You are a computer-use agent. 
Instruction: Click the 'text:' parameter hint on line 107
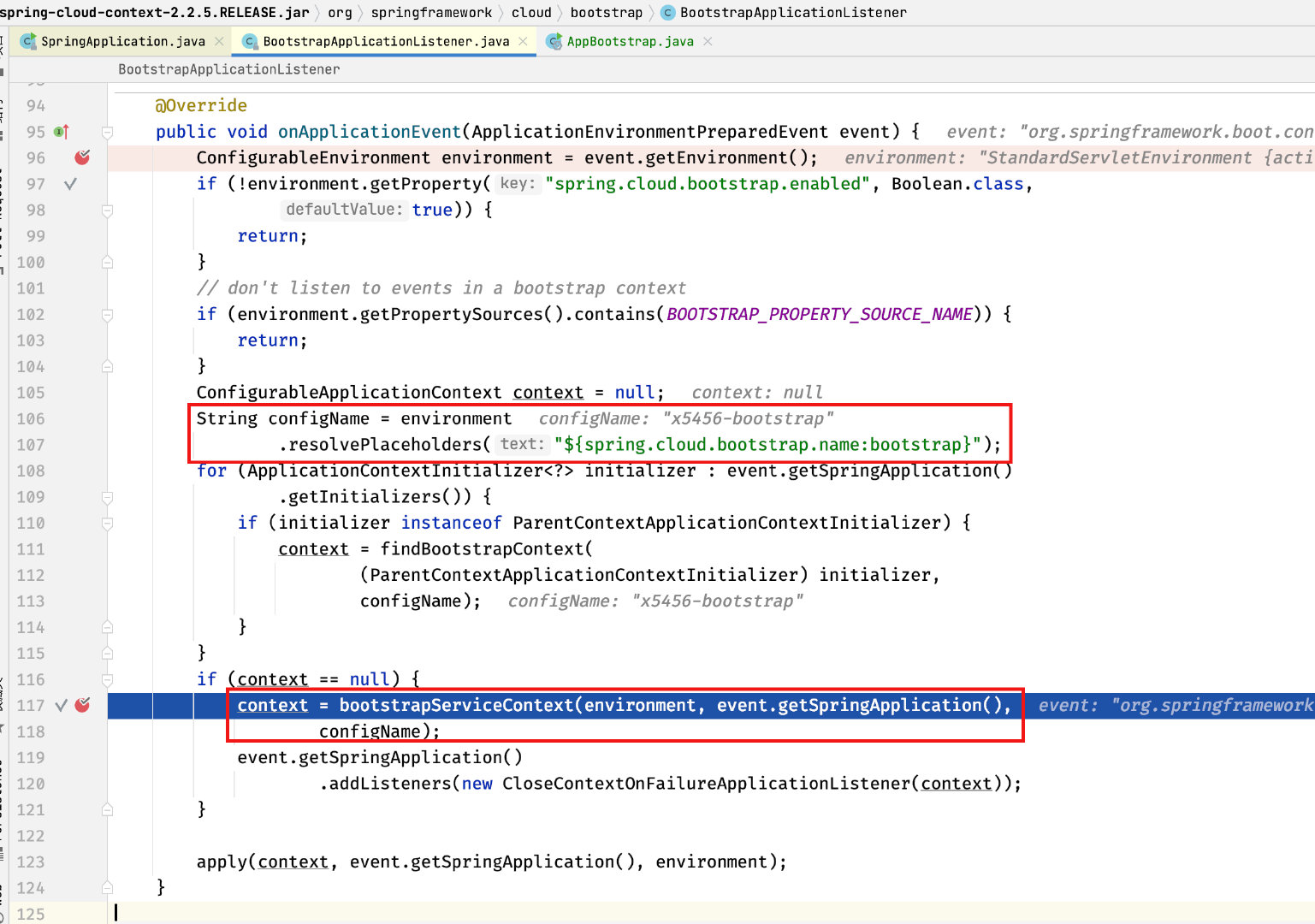(522, 444)
